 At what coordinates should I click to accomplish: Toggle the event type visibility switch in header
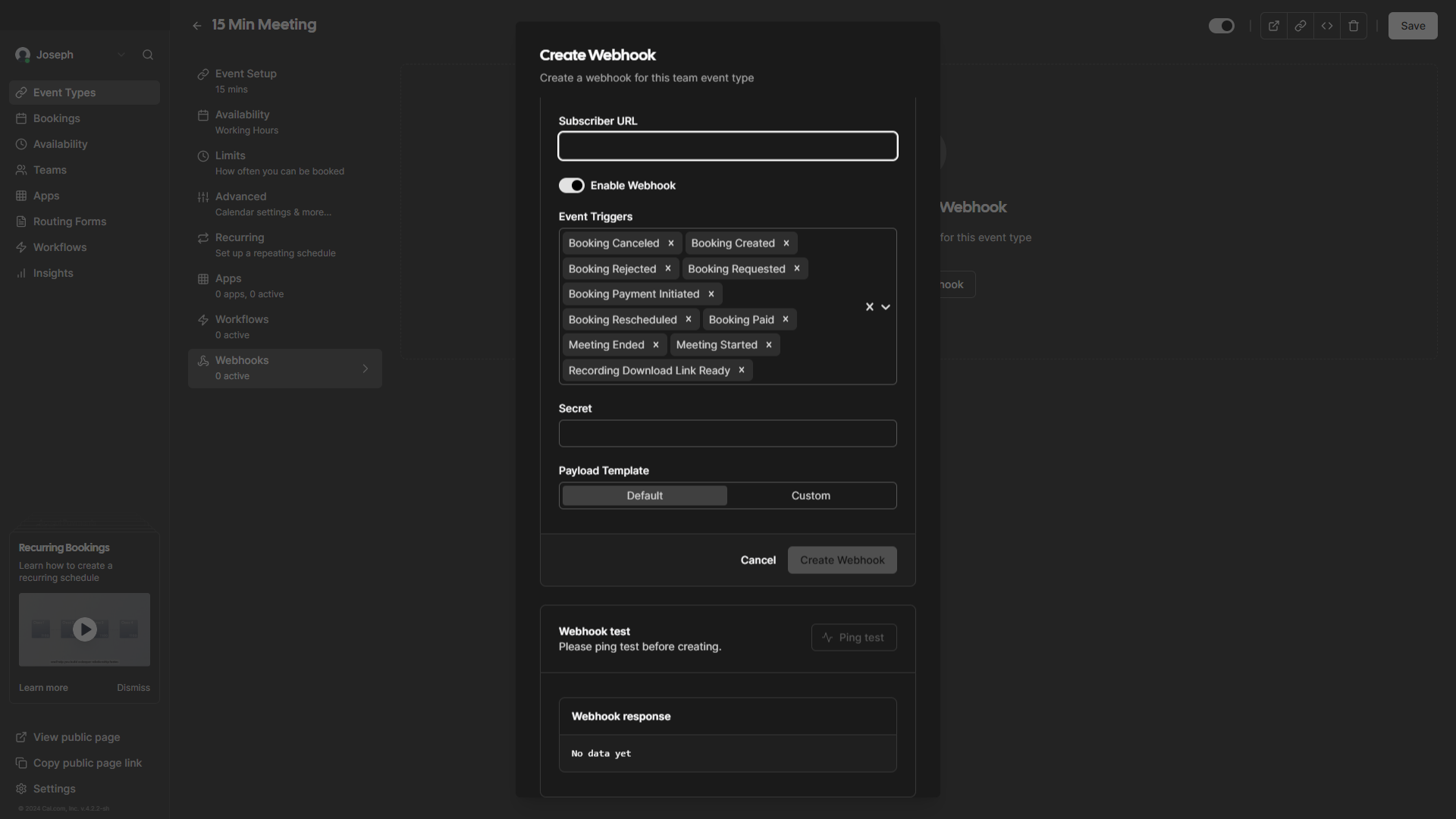(1222, 26)
